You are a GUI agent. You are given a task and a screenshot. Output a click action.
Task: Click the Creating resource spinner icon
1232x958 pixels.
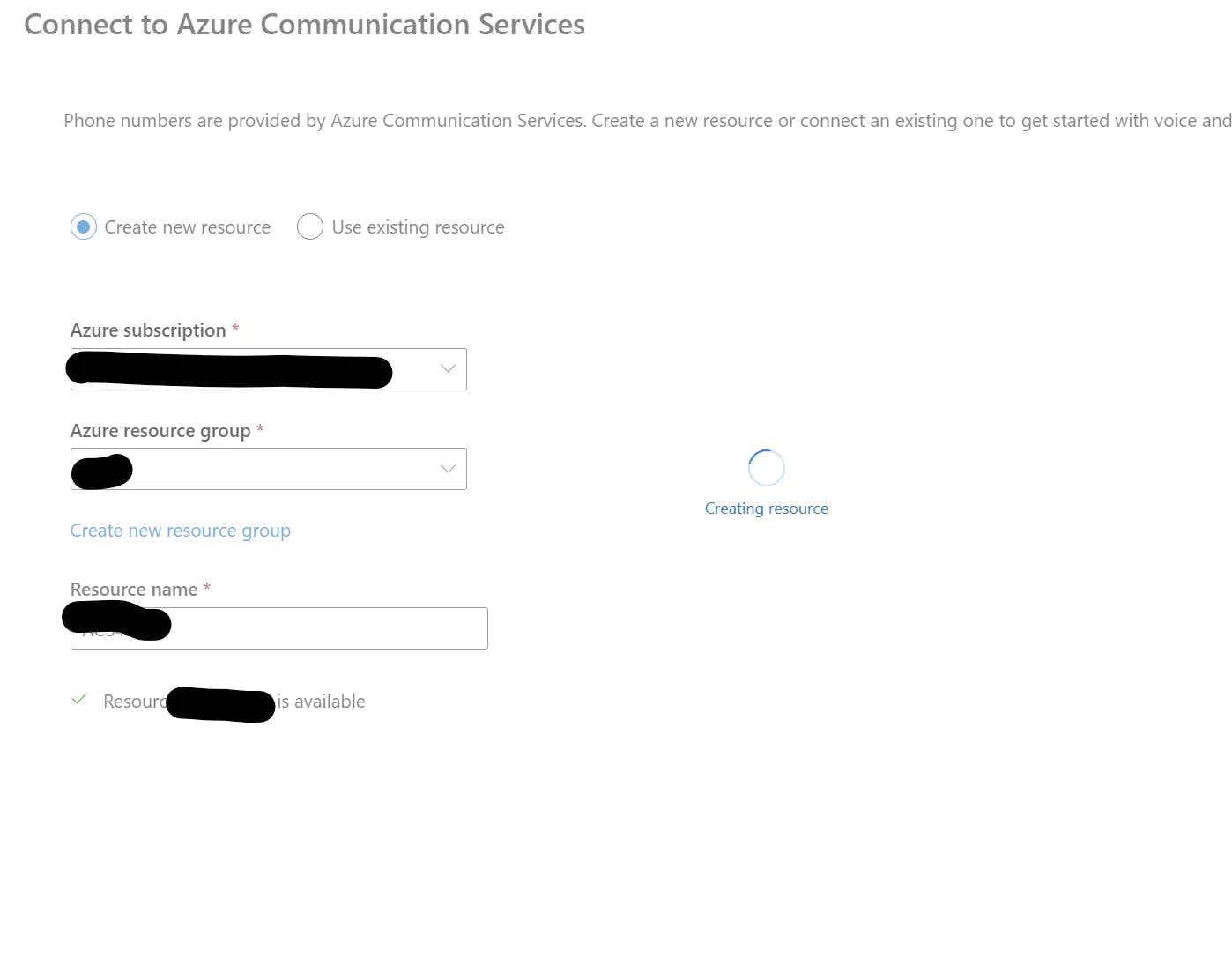tap(766, 468)
